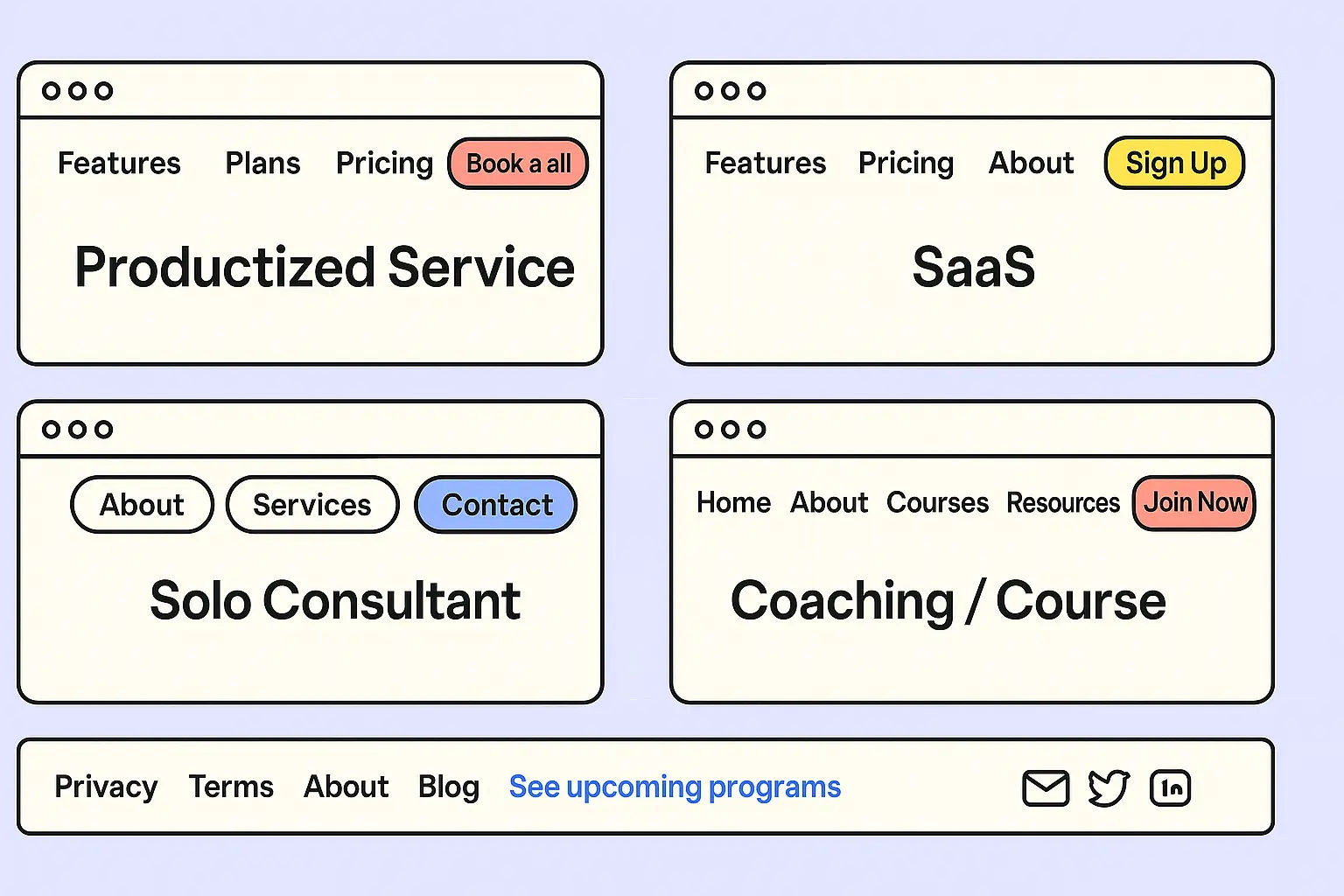Click the 'Book a all' coral button
Screen dimensions: 1344x896
(518, 164)
